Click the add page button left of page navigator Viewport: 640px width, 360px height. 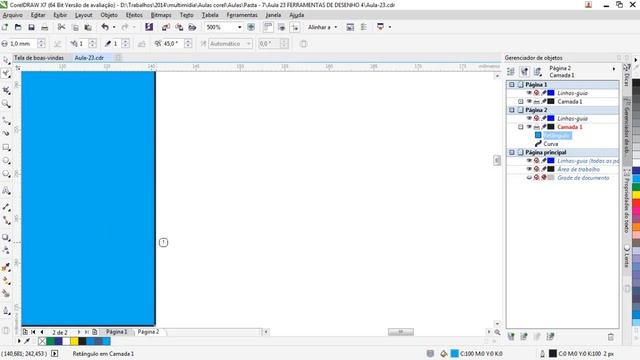pyautogui.click(x=25, y=332)
